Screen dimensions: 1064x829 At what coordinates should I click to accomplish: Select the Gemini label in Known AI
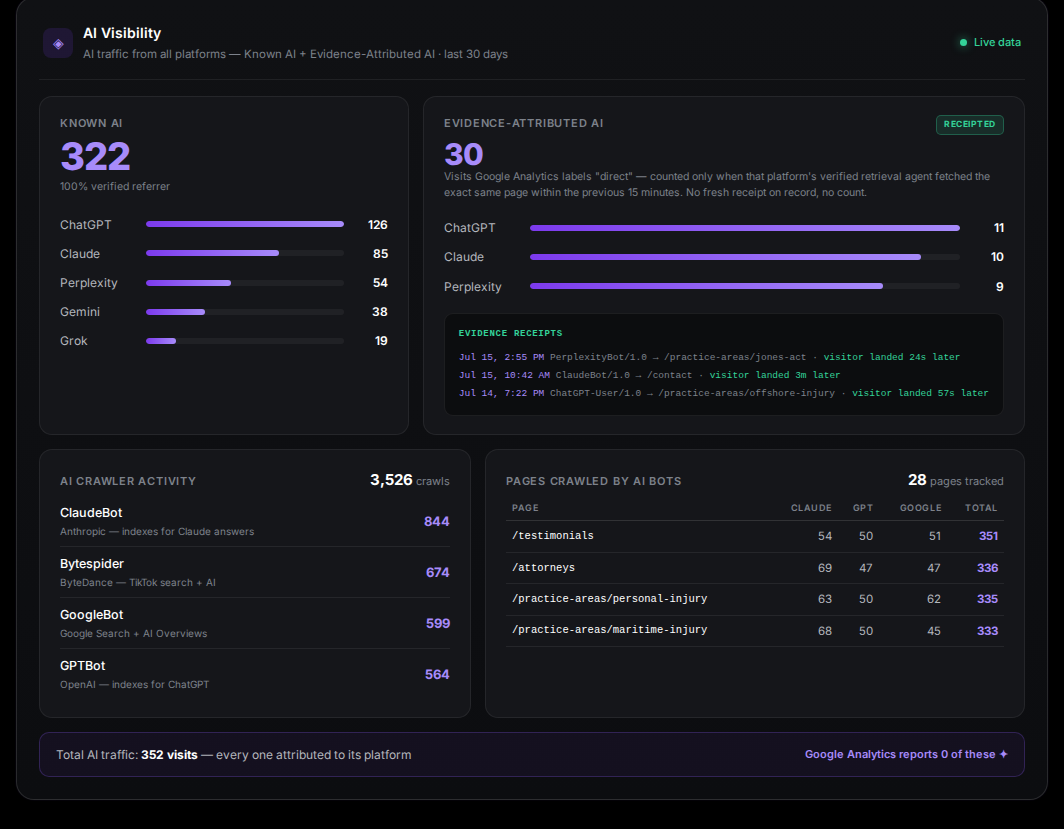tap(80, 312)
